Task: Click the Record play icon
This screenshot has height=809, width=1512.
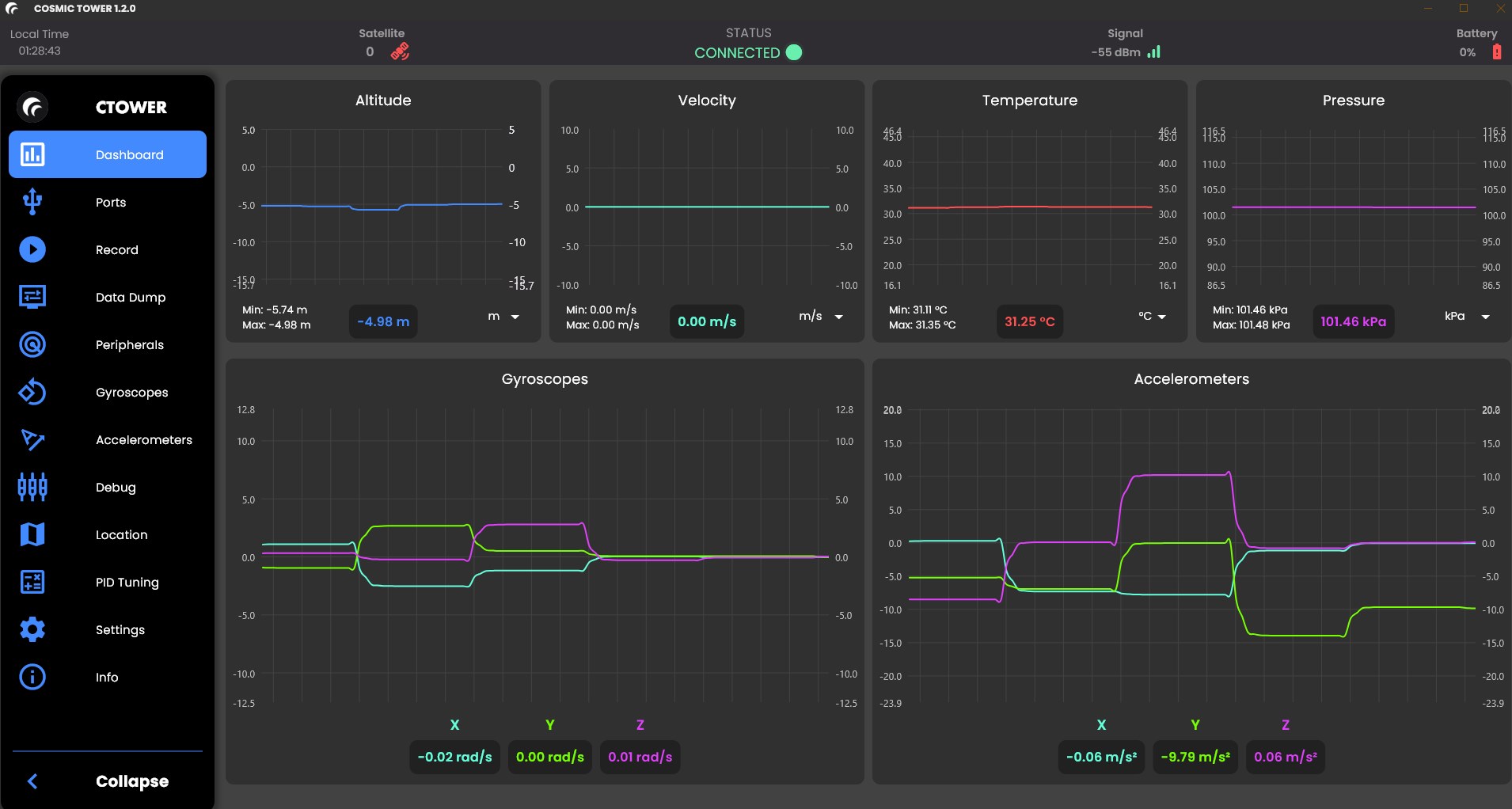Action: [32, 249]
